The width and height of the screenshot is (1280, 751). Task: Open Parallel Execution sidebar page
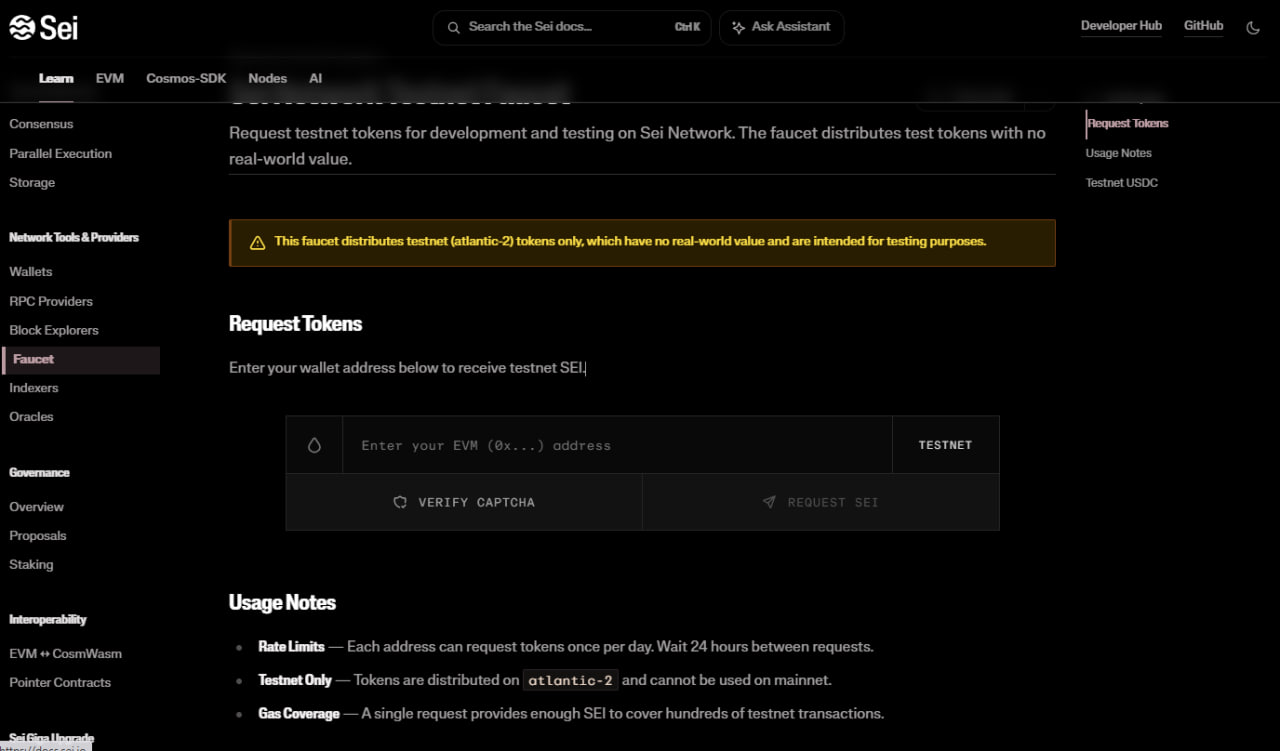click(x=60, y=154)
